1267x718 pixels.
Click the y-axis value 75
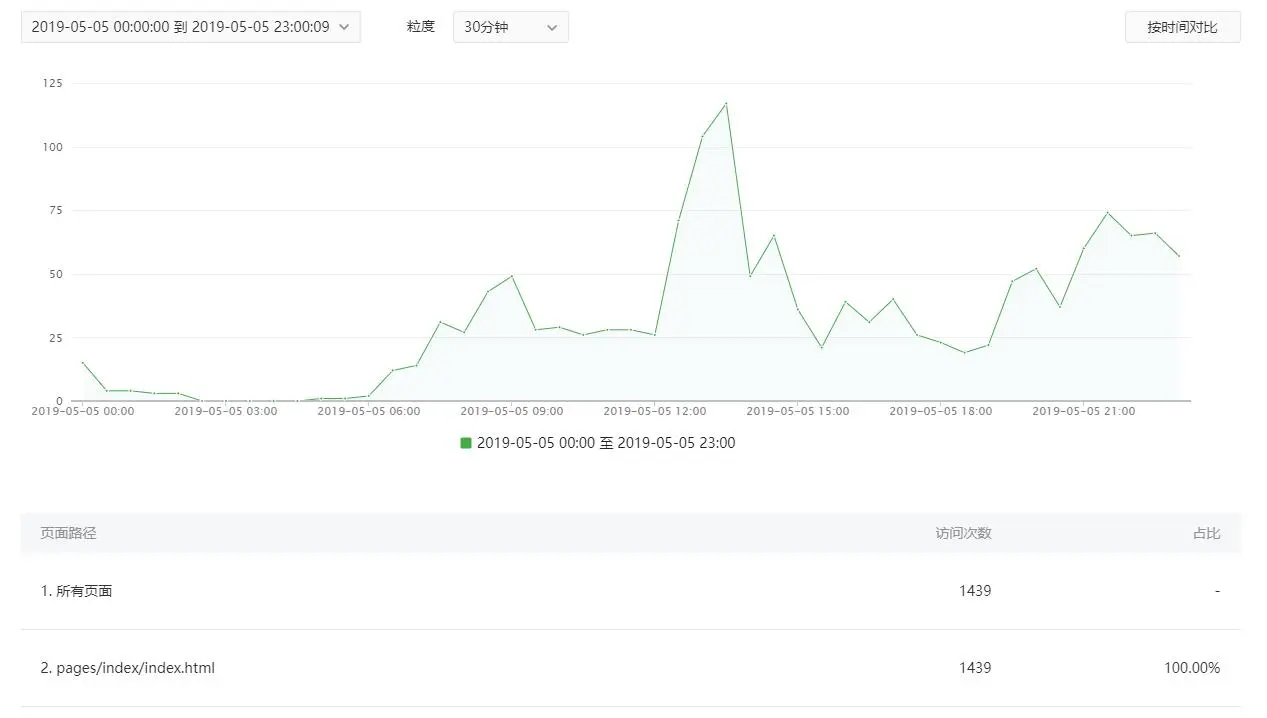tap(56, 211)
